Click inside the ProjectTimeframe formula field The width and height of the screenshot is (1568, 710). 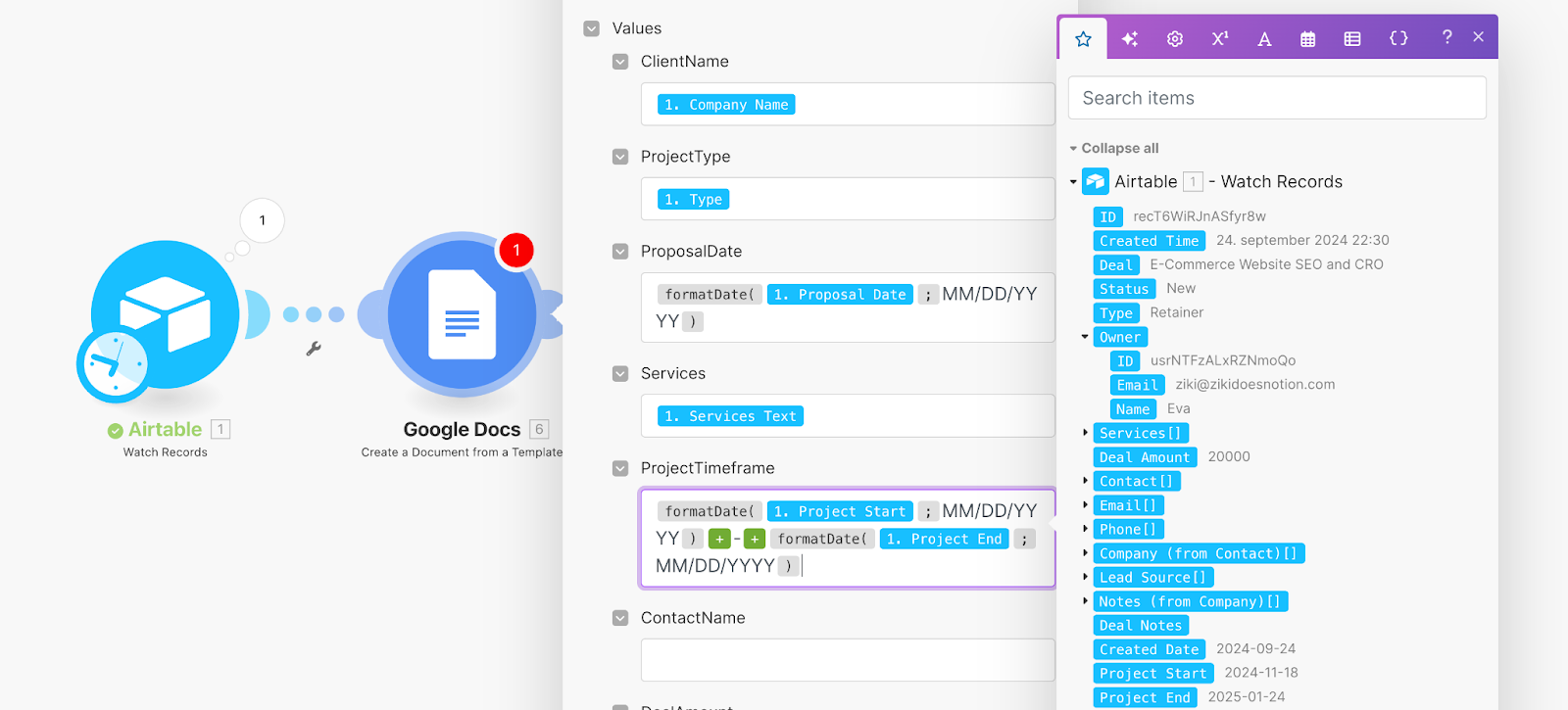(x=848, y=538)
